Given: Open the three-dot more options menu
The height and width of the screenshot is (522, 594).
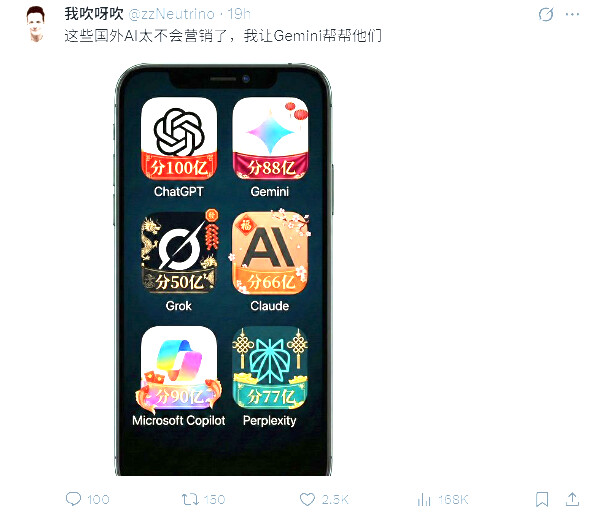Looking at the screenshot, I should click(x=572, y=14).
